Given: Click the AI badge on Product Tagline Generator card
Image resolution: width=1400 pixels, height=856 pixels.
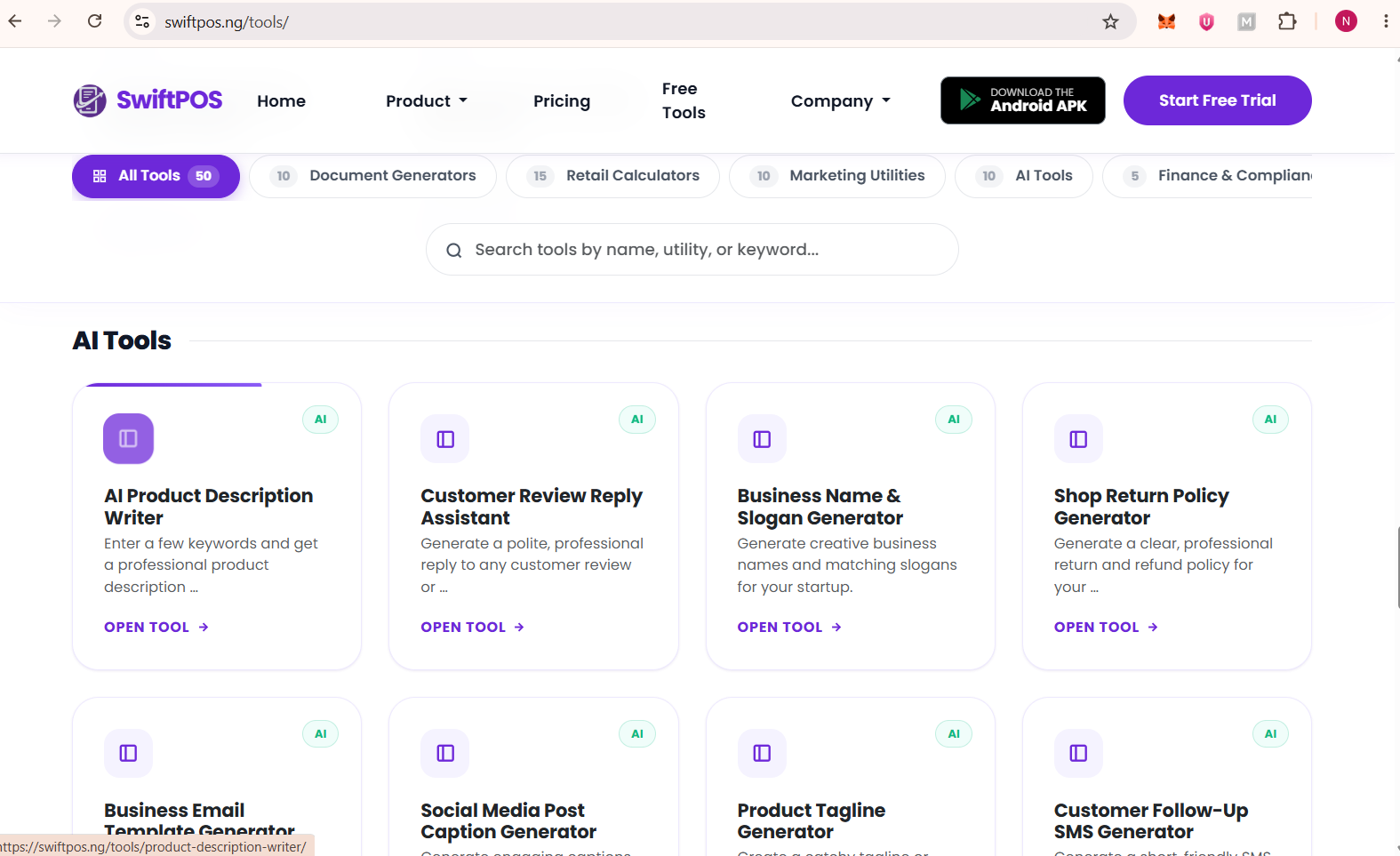Looking at the screenshot, I should (x=954, y=734).
